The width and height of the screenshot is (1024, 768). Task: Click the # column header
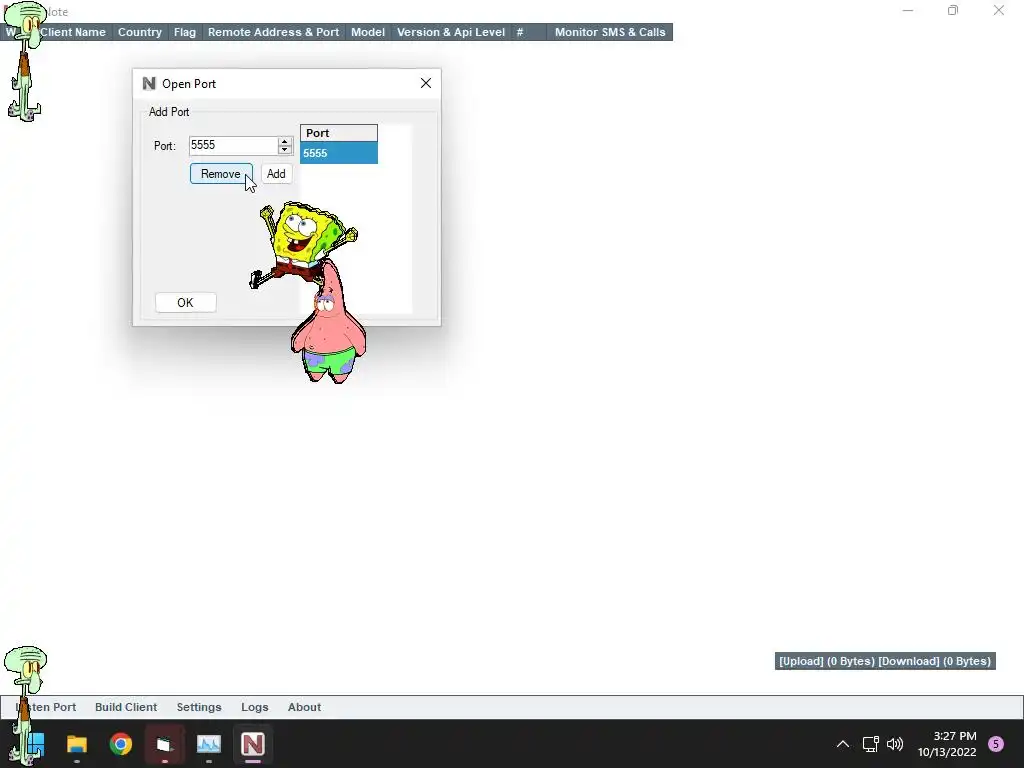pos(528,32)
